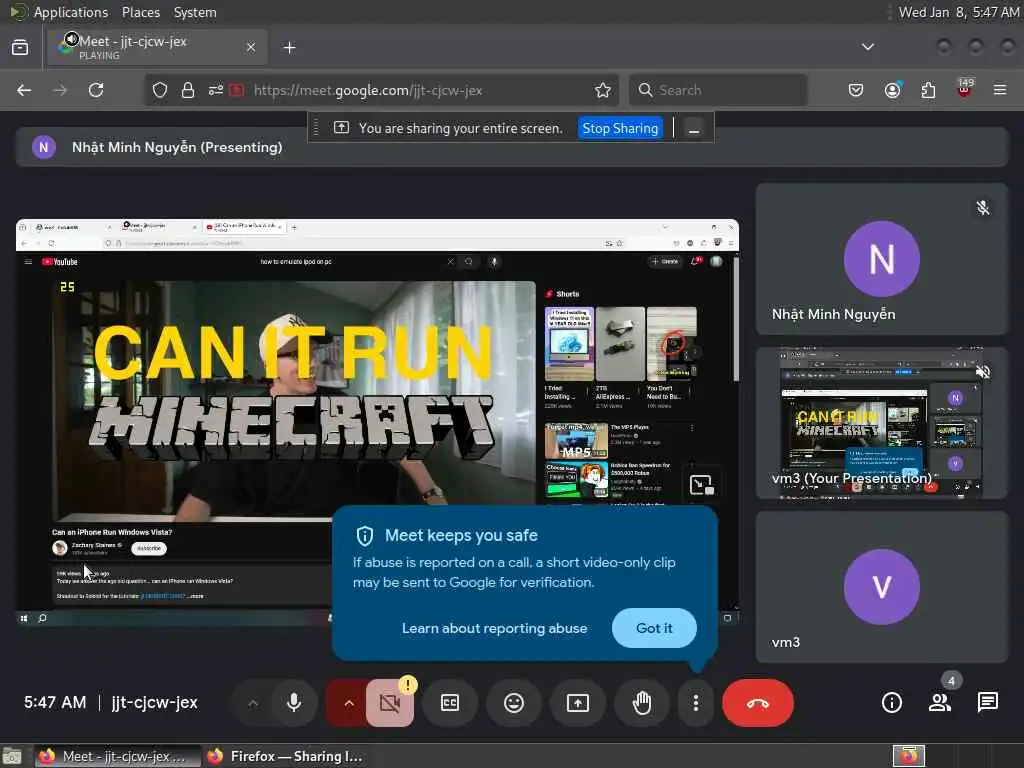Click the uBlock extension badge icon
Image resolution: width=1024 pixels, height=768 pixels.
[965, 89]
